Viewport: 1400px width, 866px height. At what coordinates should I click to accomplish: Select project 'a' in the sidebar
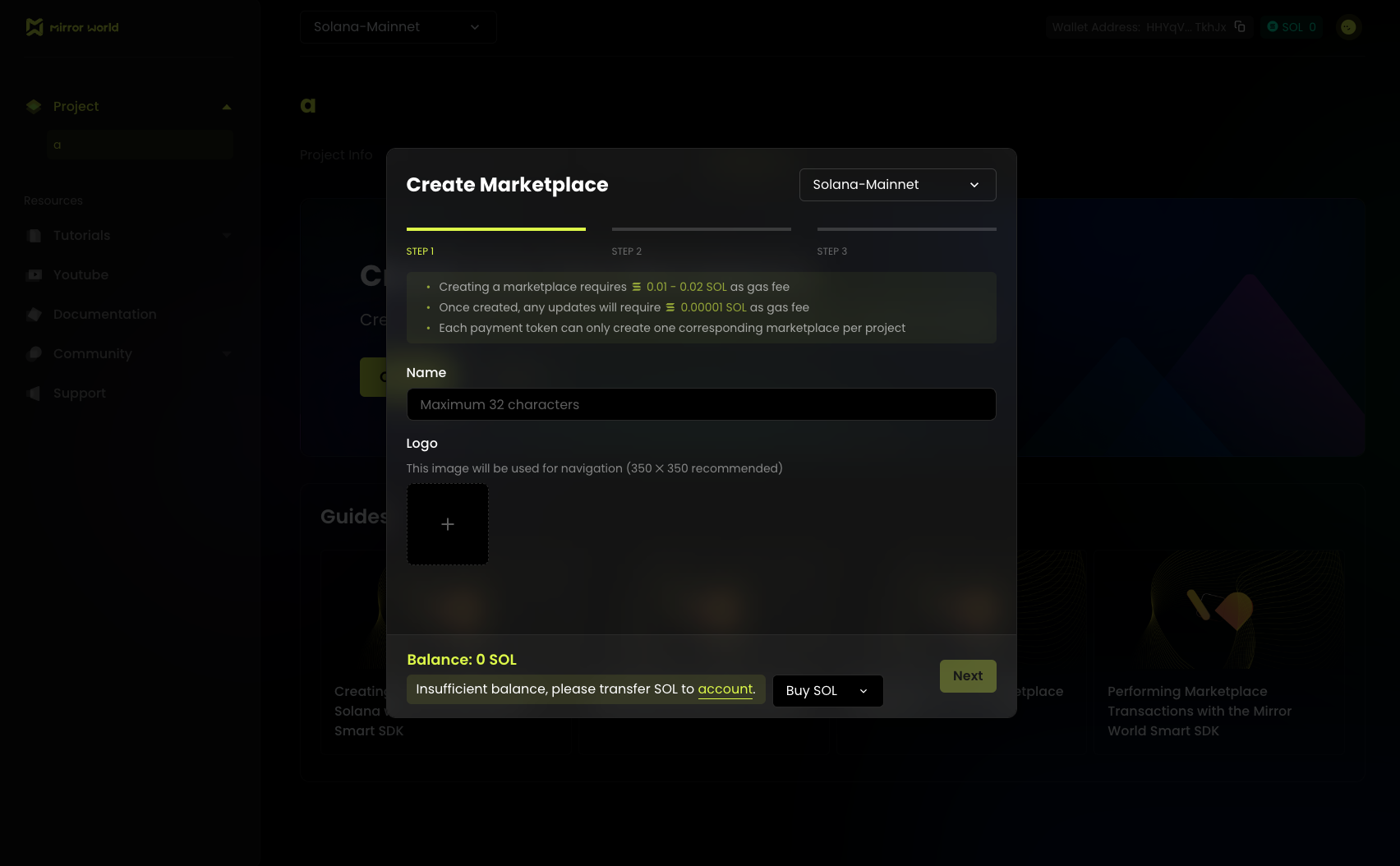pos(140,145)
